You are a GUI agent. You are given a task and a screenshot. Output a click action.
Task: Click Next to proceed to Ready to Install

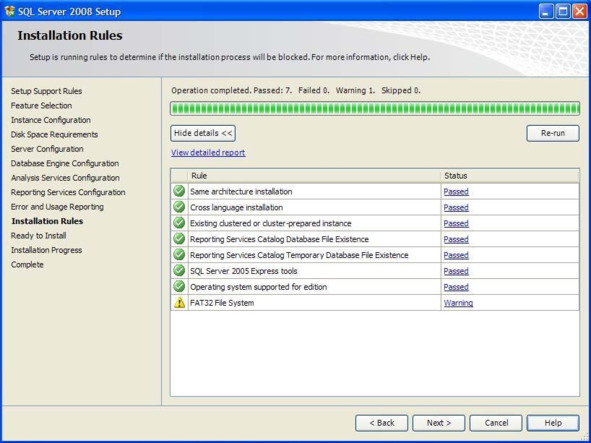tap(439, 423)
